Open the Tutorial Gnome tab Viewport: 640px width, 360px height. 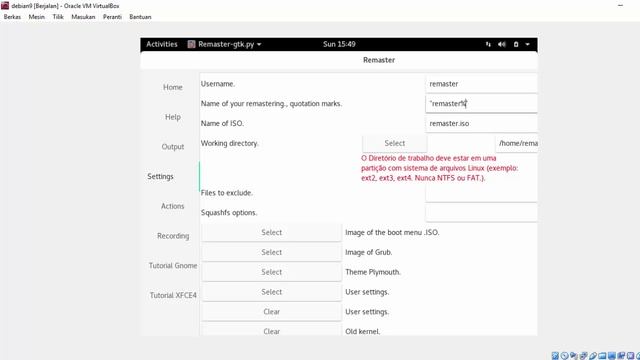pyautogui.click(x=173, y=266)
